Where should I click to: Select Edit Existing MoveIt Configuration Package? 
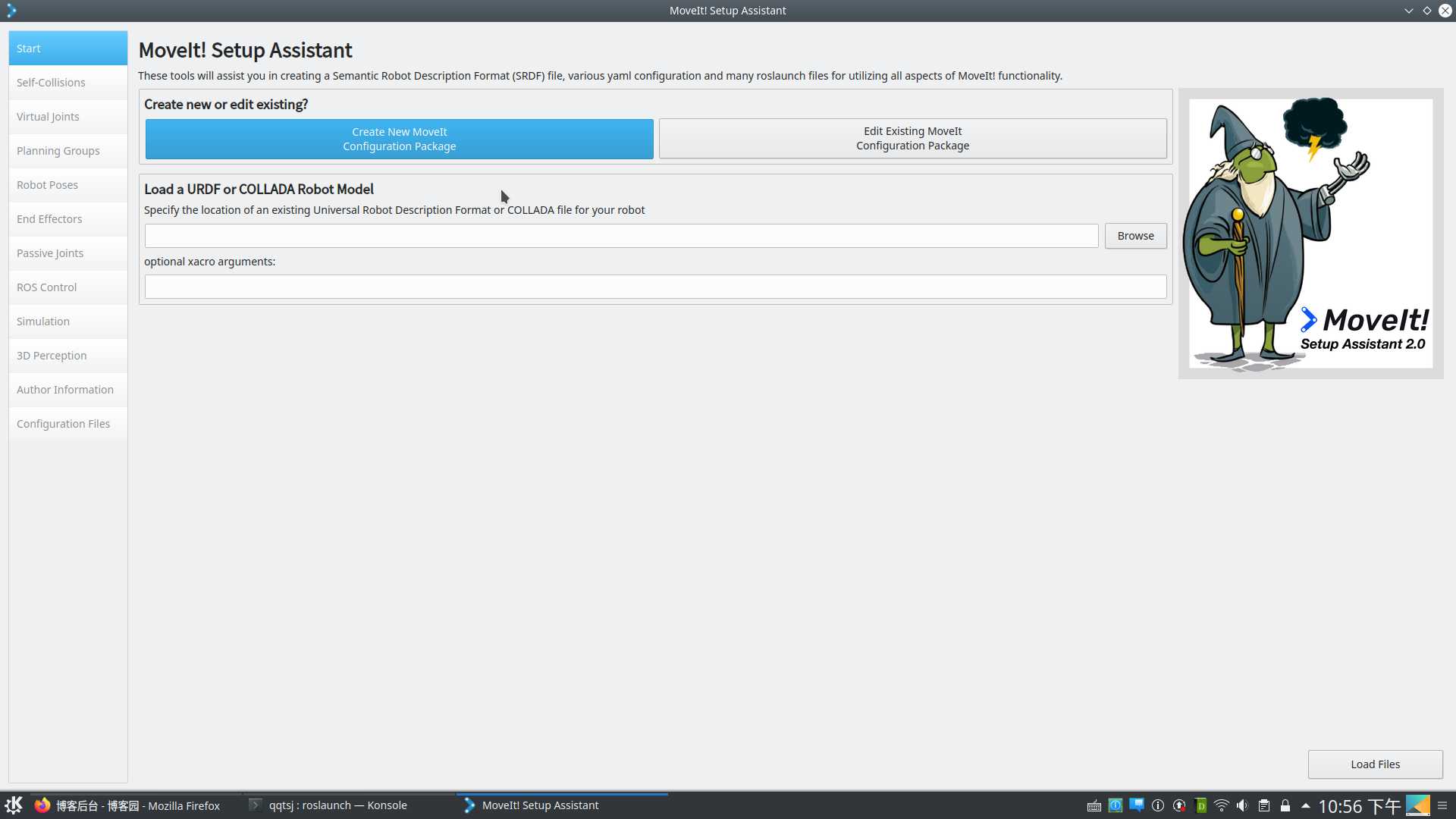coord(912,137)
